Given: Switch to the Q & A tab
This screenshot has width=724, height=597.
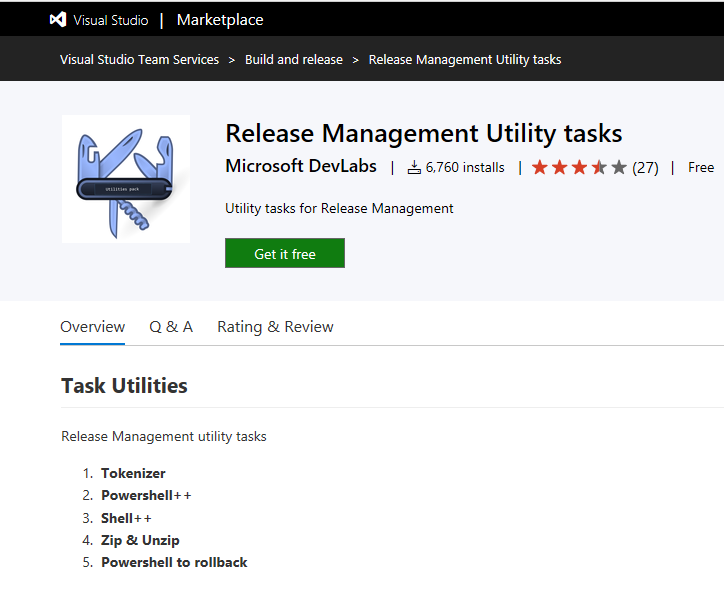Looking at the screenshot, I should pos(171,327).
